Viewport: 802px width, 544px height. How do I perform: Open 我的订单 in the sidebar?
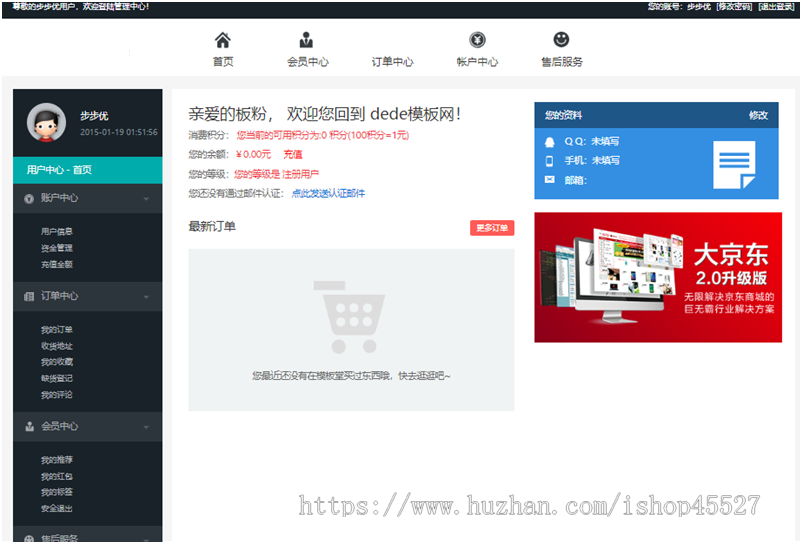click(x=57, y=330)
